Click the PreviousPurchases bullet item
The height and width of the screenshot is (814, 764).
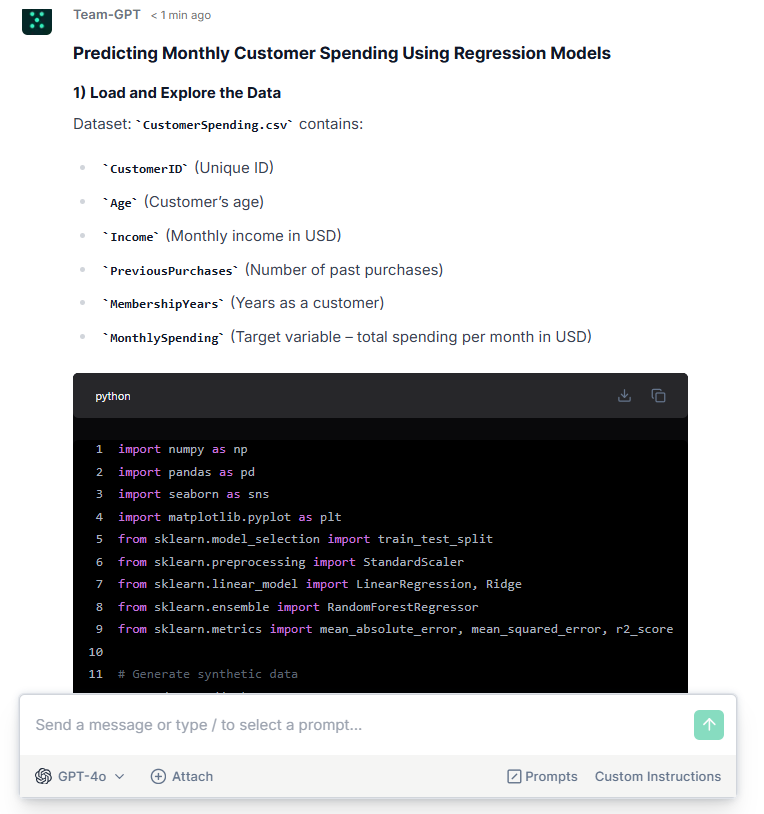pyautogui.click(x=272, y=270)
